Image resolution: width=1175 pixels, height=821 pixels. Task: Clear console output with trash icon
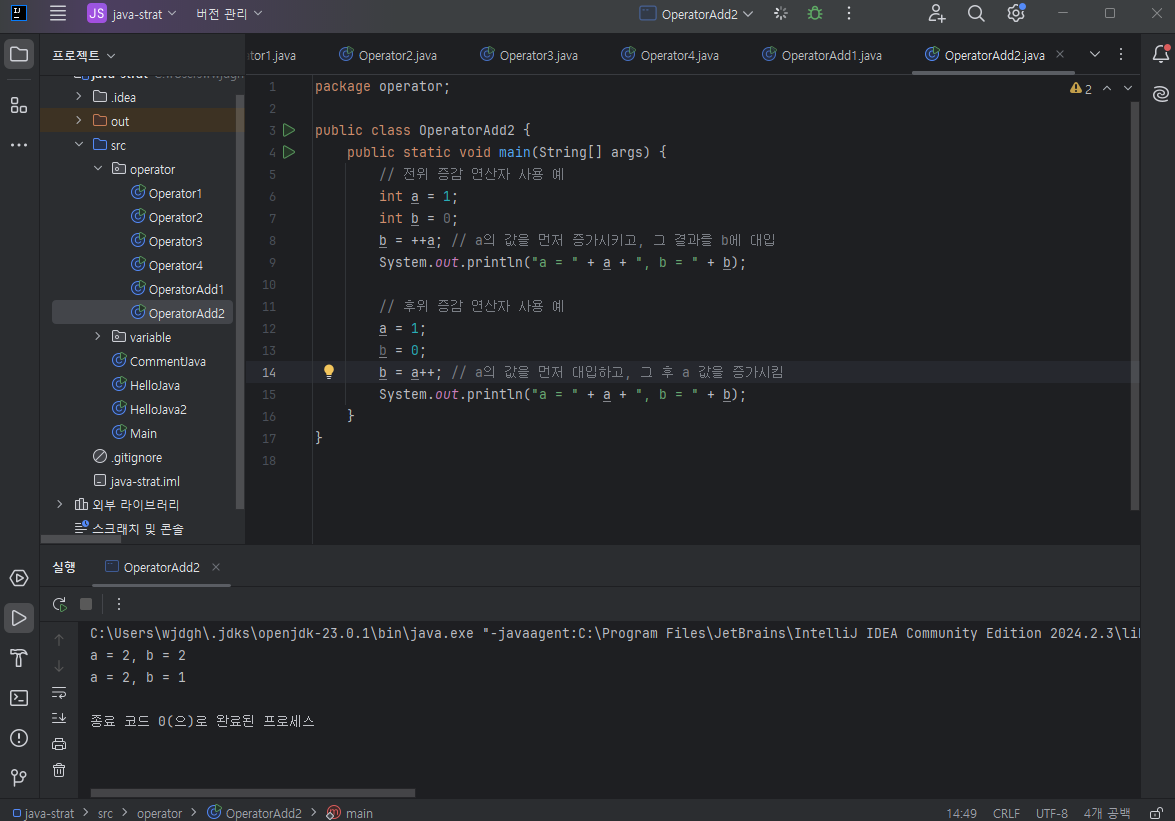(x=59, y=770)
